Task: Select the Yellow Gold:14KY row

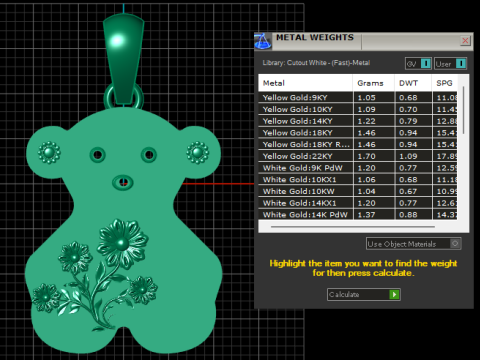Action: point(358,121)
